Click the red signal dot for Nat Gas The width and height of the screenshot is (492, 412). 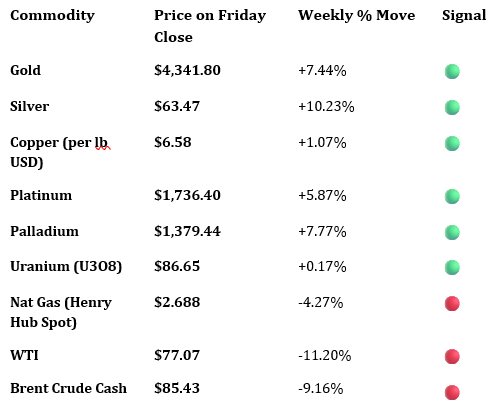[452, 303]
